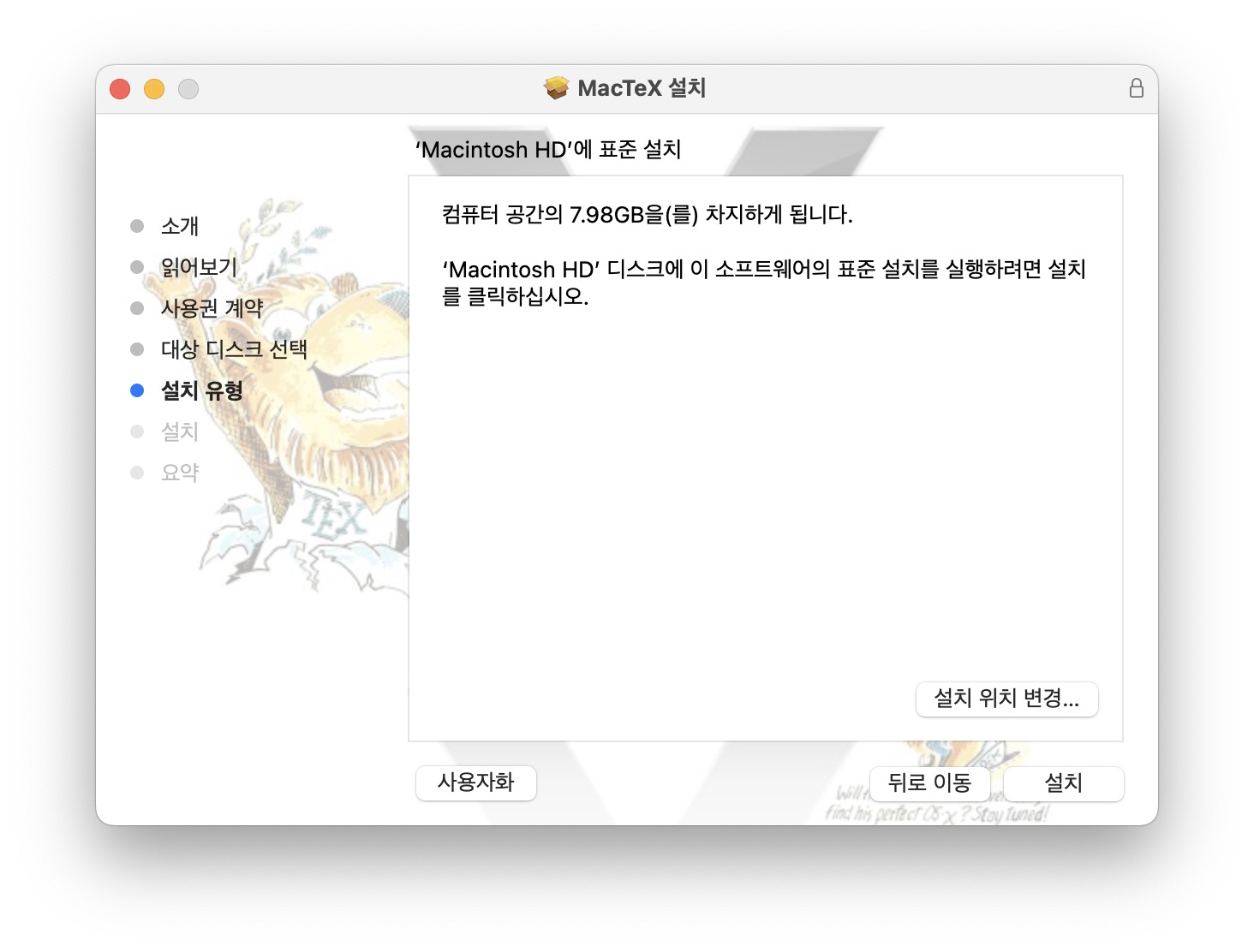
Task: Click the dimmed 요약 step
Action: (x=180, y=473)
